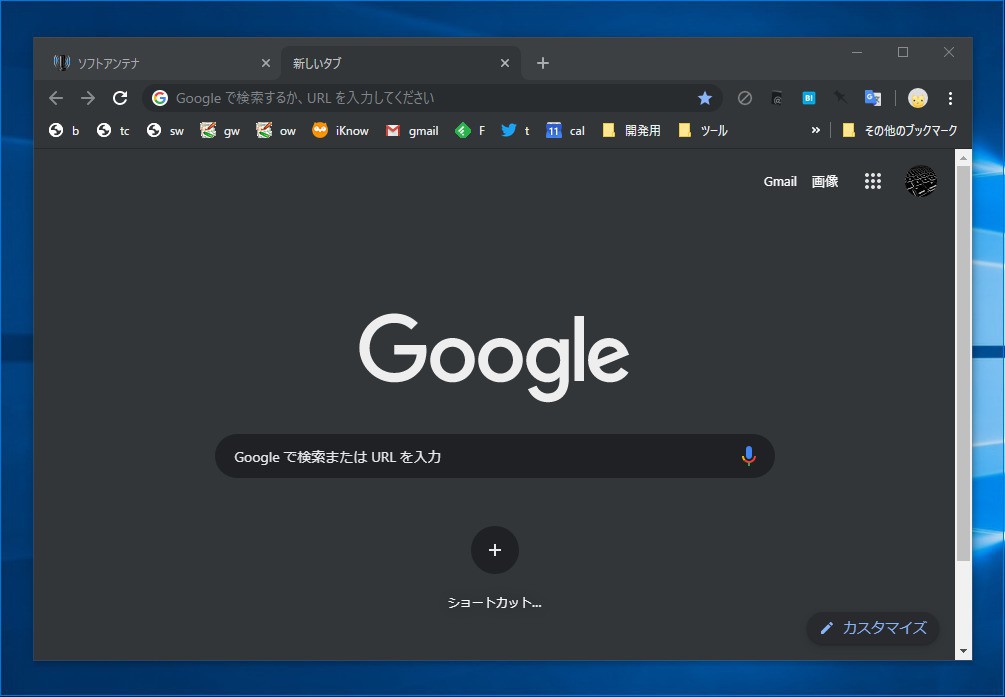Click the Google account avatar on page
The width and height of the screenshot is (1005, 697).
[920, 181]
